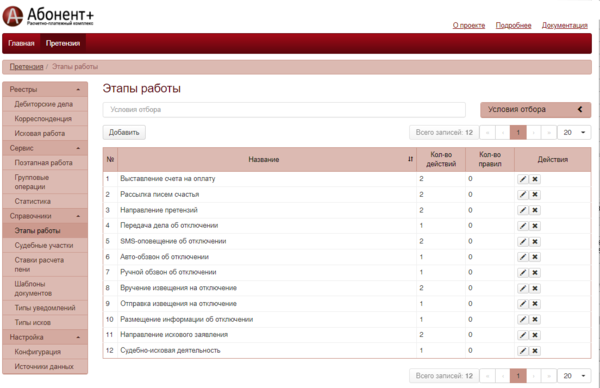Image resolution: width=600 pixels, height=388 pixels.
Task: Edit 'Передача дела об отключении' entry
Action: pyautogui.click(x=523, y=226)
